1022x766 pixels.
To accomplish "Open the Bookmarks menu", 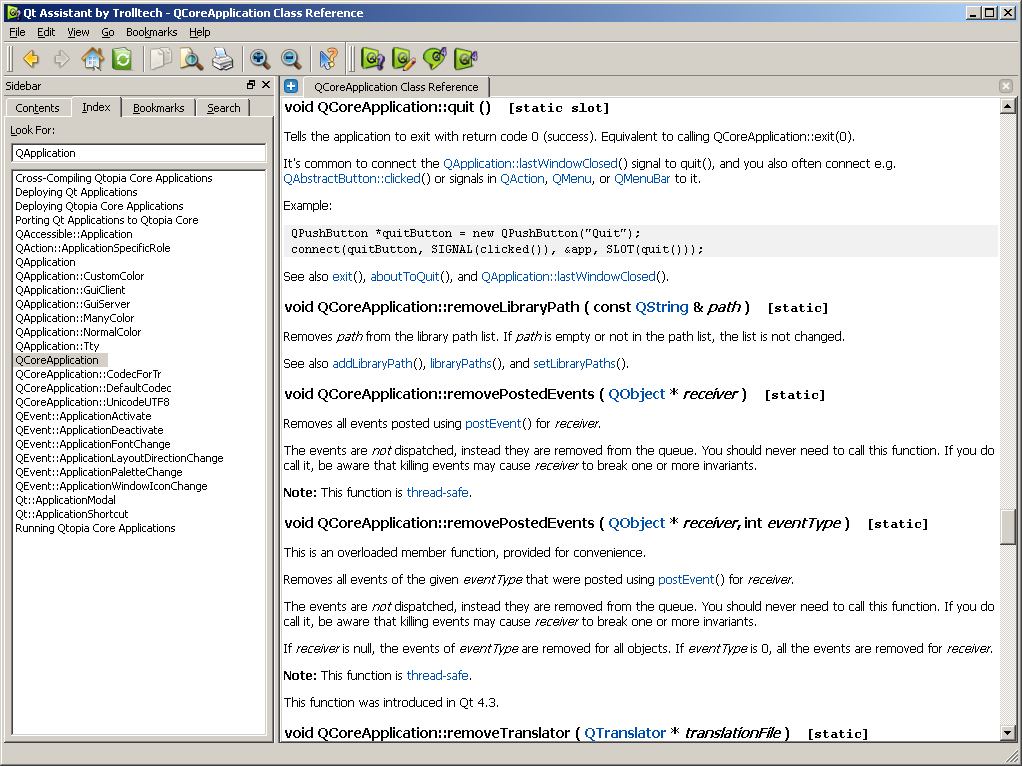I will click(151, 32).
